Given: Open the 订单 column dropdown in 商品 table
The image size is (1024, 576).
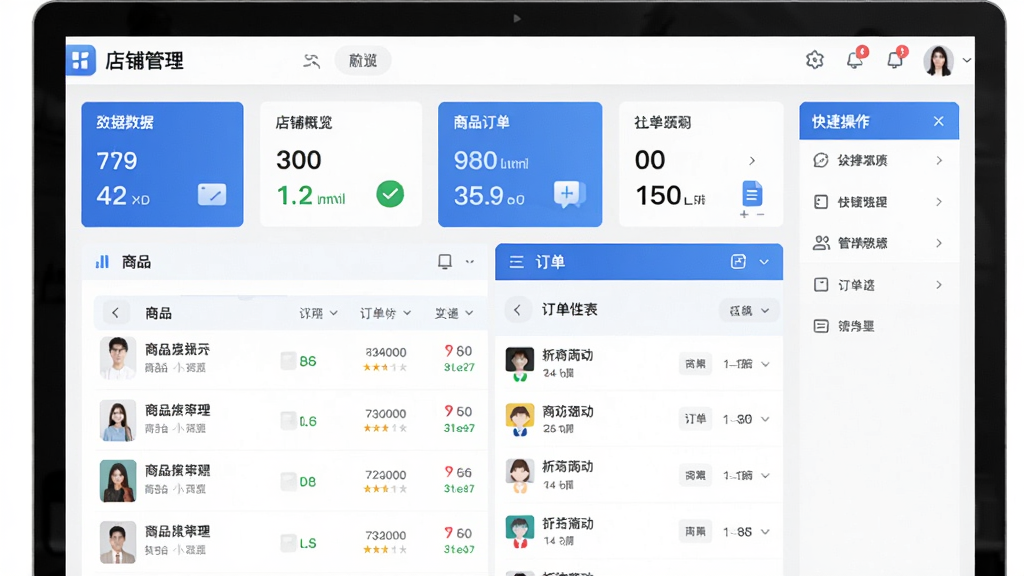Looking at the screenshot, I should click(x=385, y=313).
